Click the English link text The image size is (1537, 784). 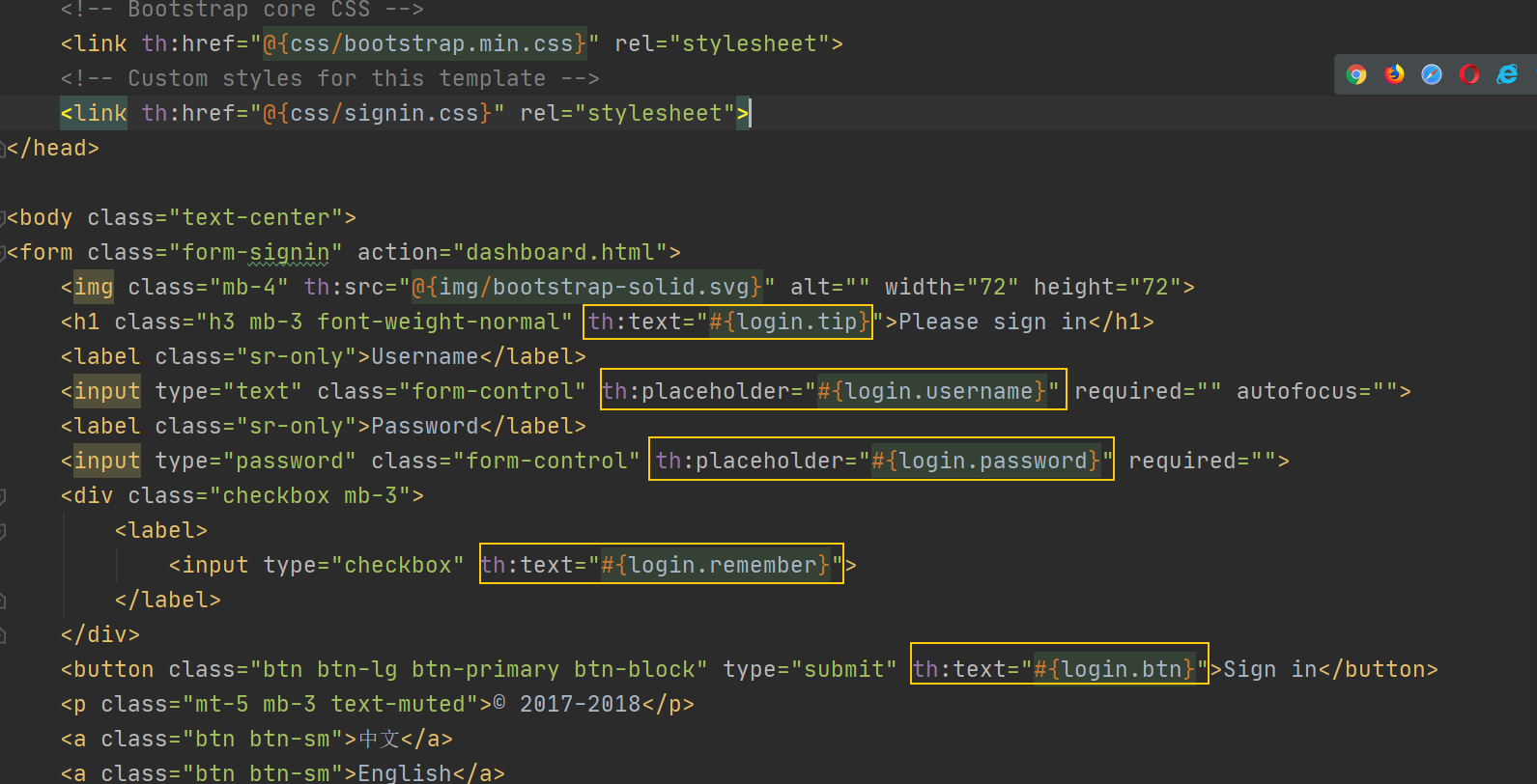(405, 773)
